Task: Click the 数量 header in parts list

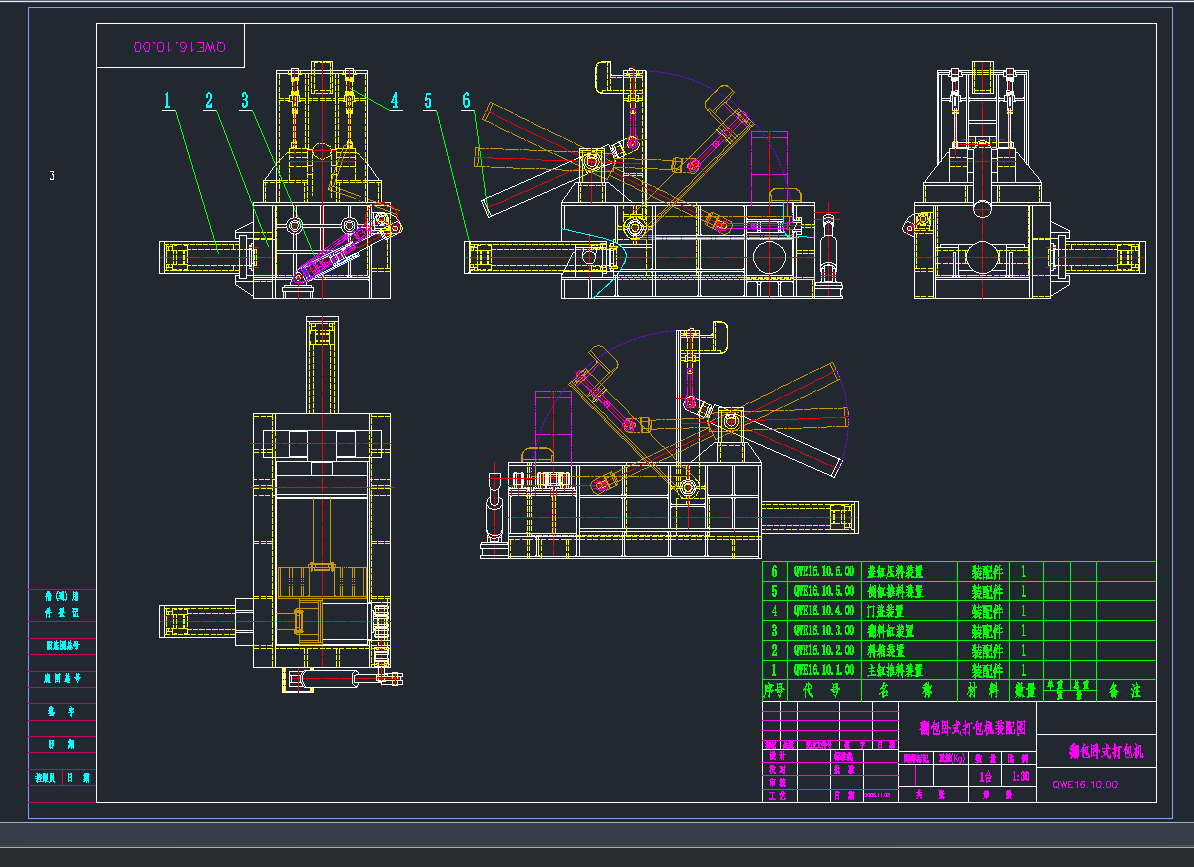Action: point(1025,690)
